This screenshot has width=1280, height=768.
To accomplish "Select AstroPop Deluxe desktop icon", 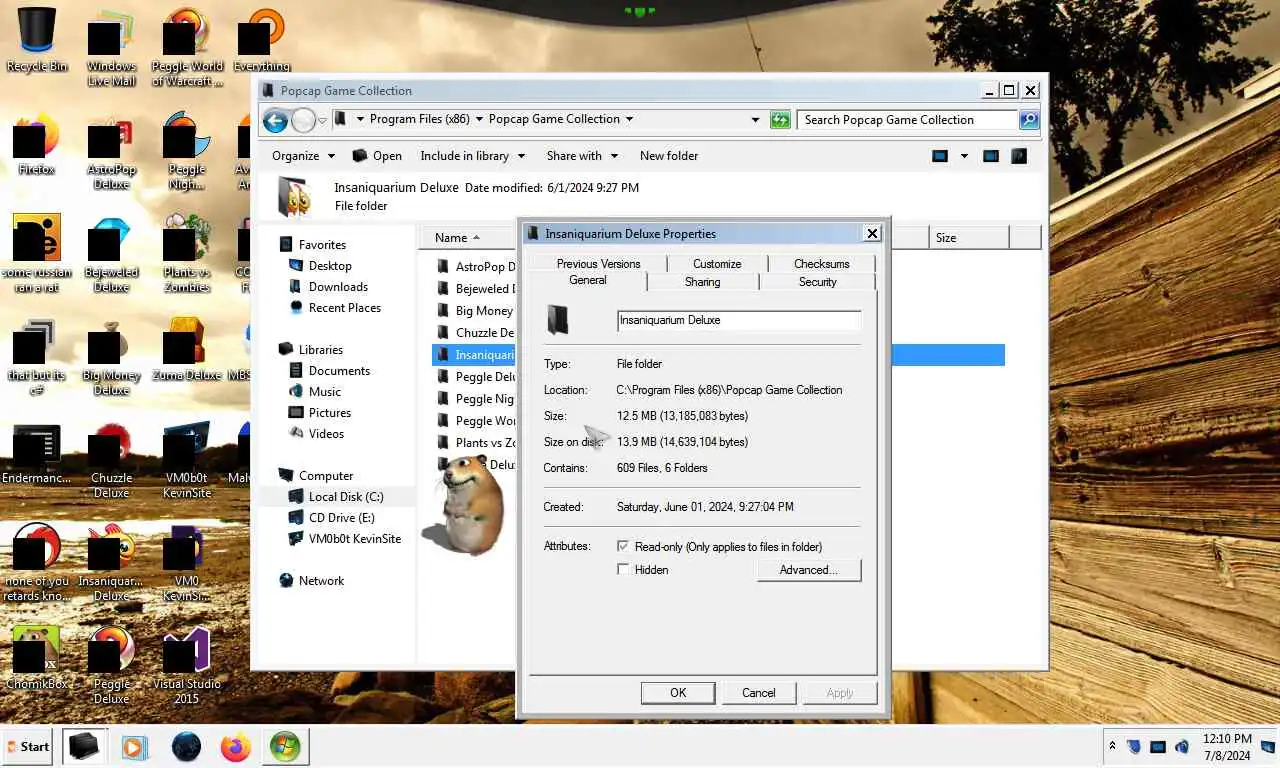I will (111, 155).
